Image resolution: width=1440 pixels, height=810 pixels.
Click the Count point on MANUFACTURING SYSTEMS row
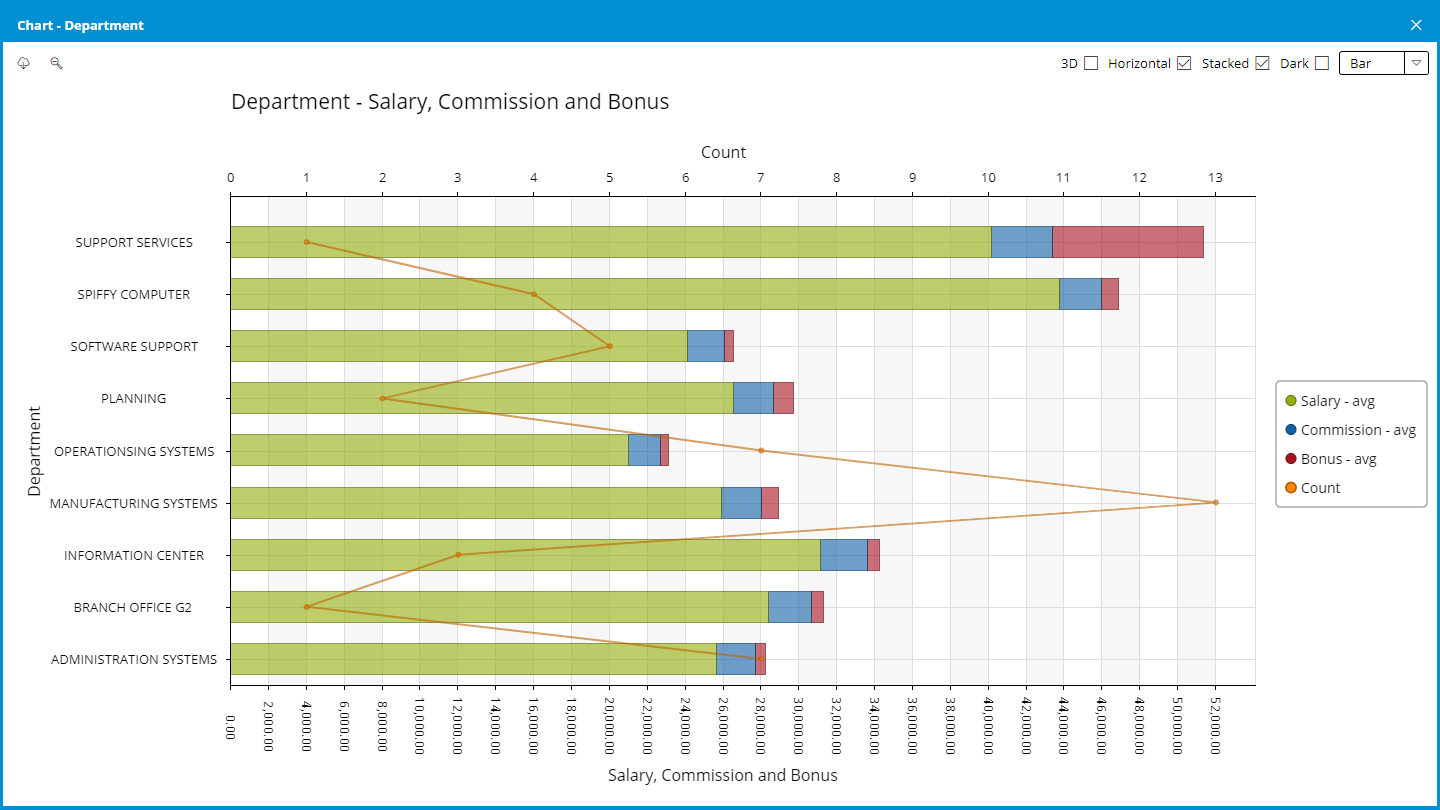coord(1215,502)
